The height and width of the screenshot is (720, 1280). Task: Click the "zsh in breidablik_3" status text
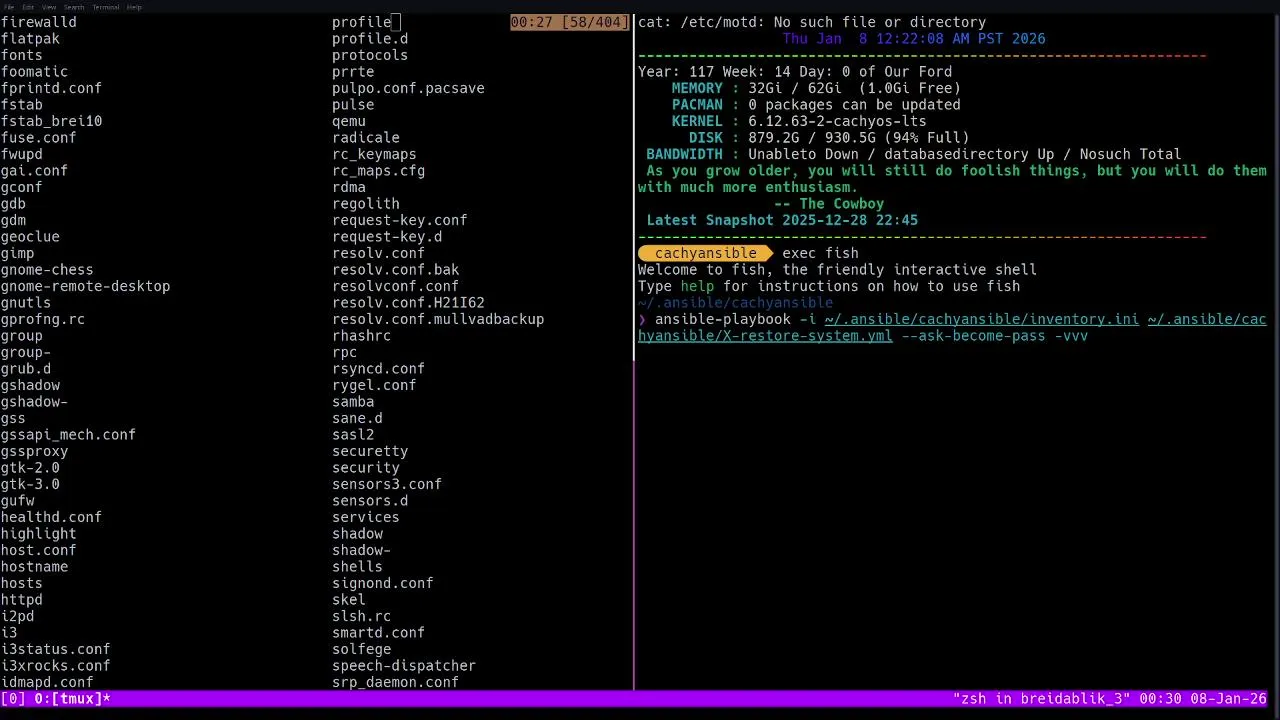tap(1041, 699)
